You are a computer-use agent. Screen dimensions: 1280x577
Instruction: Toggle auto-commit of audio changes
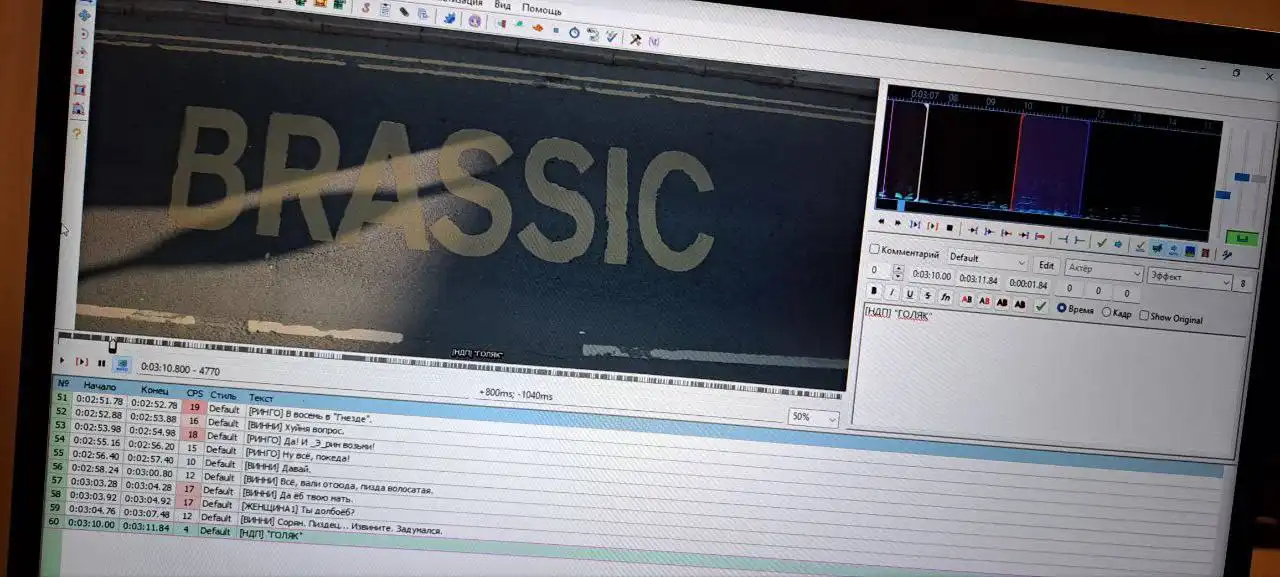click(x=1140, y=247)
